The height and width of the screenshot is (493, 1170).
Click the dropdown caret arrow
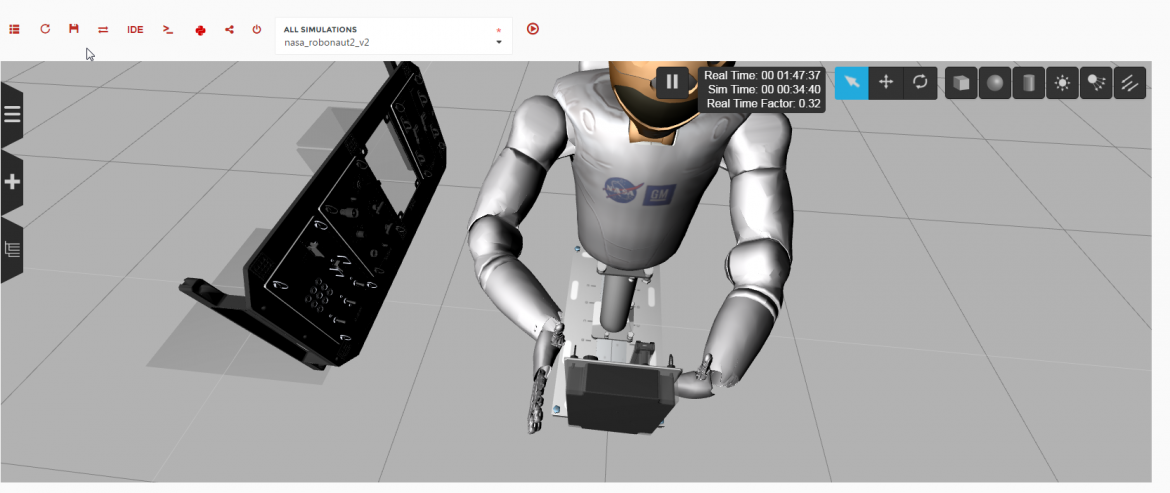click(498, 43)
